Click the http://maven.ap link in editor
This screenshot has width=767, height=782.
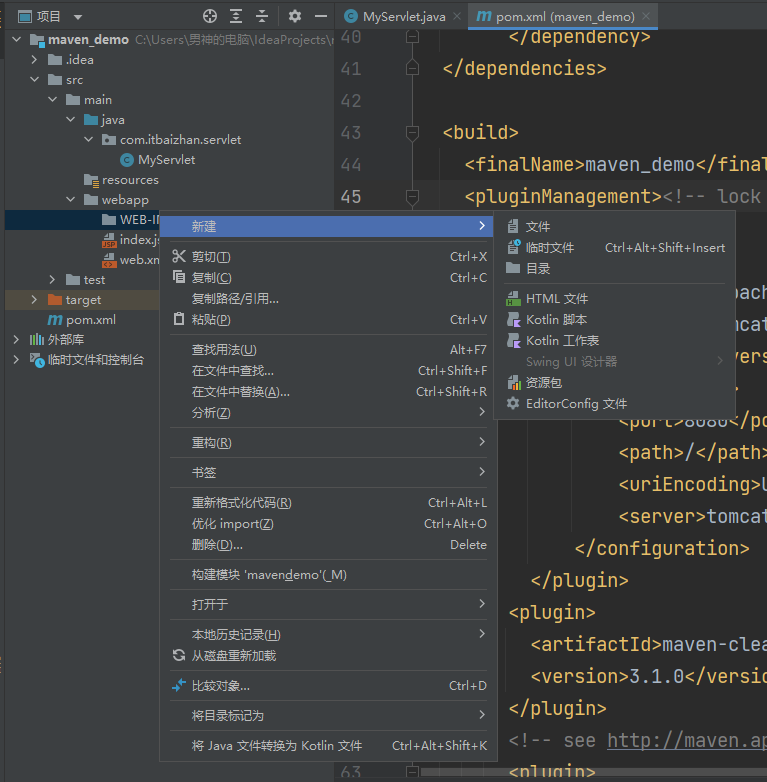click(687, 741)
